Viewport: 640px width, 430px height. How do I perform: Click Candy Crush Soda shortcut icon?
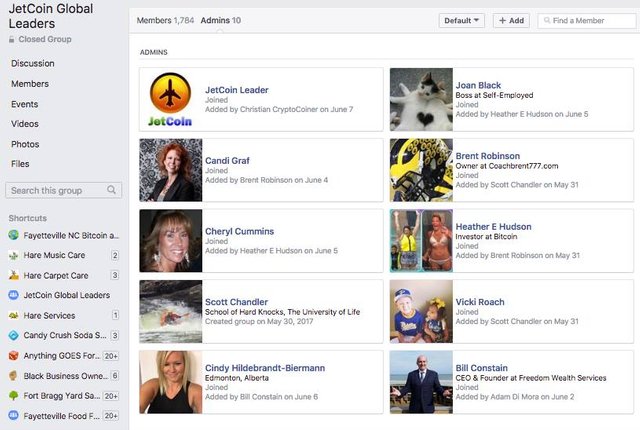click(x=13, y=335)
